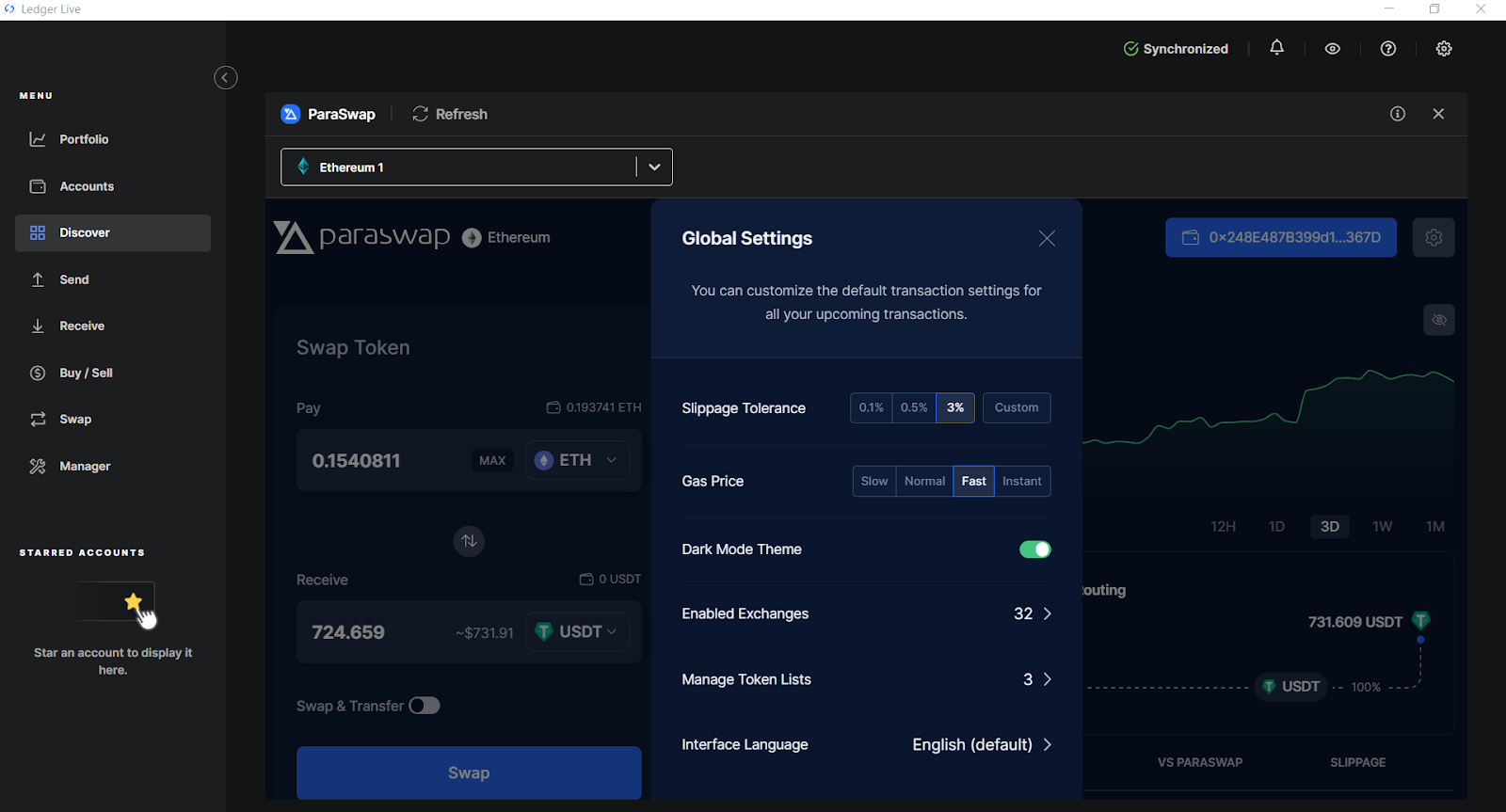Select Fast gas price
The height and width of the screenshot is (812, 1506).
click(974, 481)
